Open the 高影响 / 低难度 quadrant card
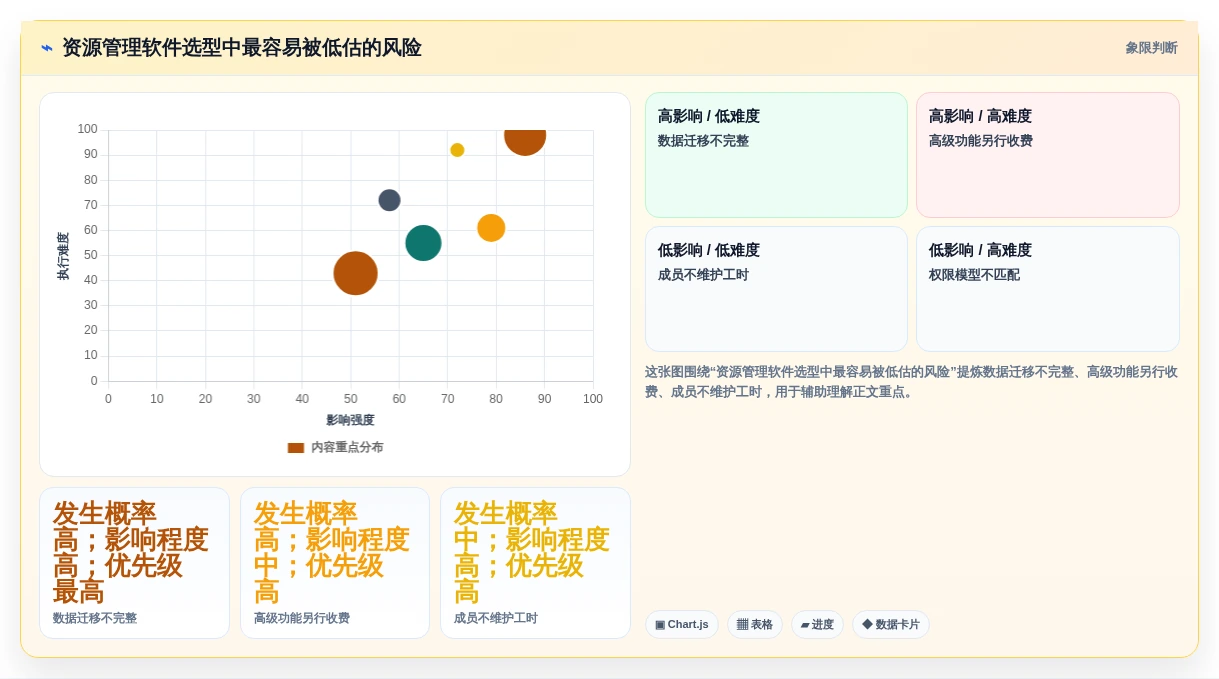This screenshot has height=679, width=1219. tap(776, 155)
